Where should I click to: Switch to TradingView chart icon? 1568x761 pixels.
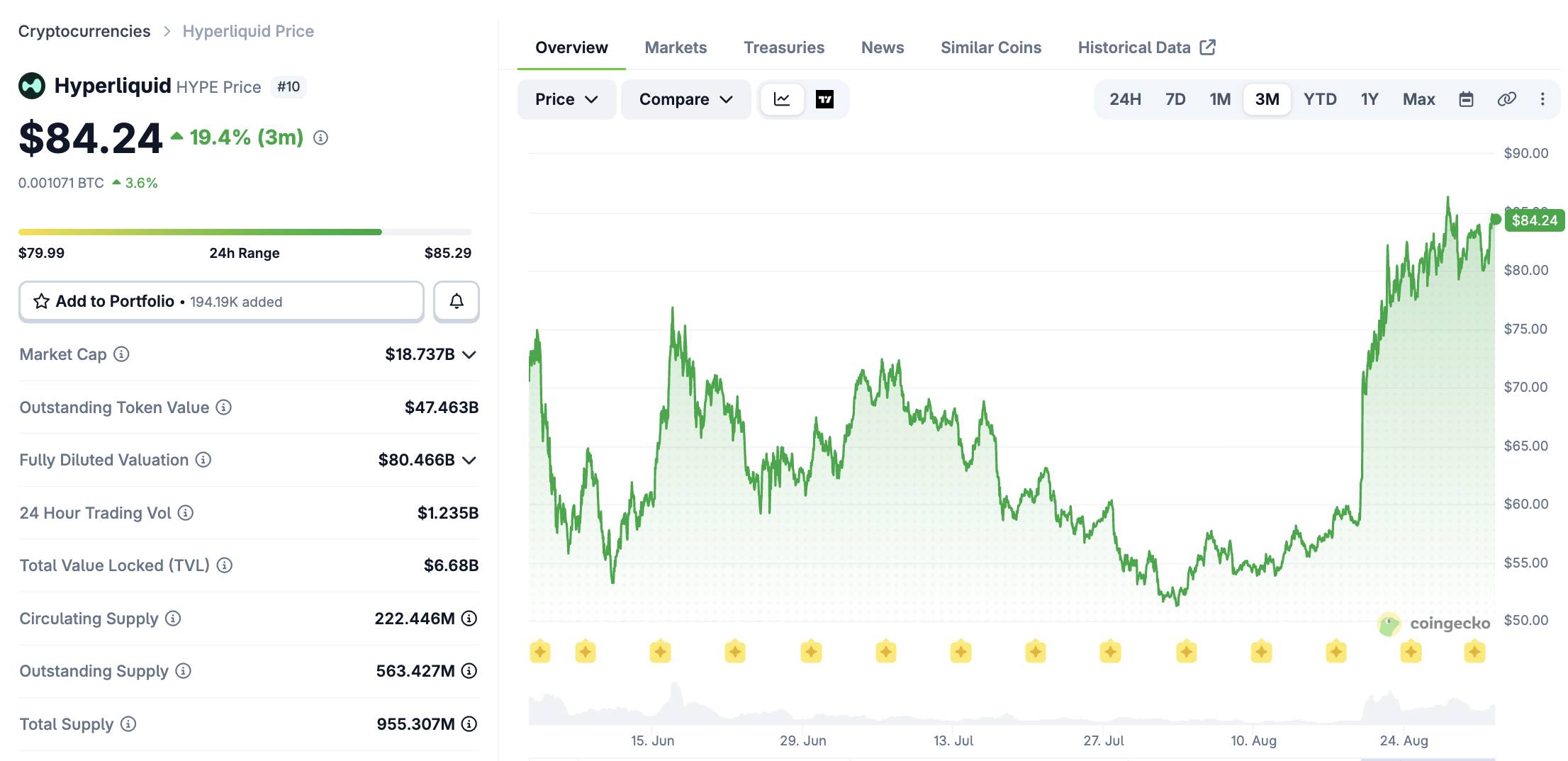pyautogui.click(x=824, y=99)
